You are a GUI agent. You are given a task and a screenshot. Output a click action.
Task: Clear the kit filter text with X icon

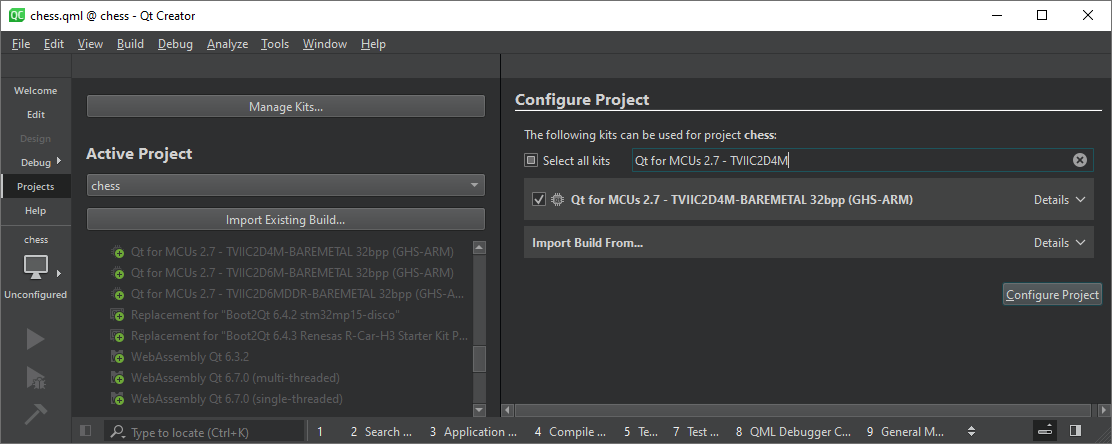point(1080,160)
